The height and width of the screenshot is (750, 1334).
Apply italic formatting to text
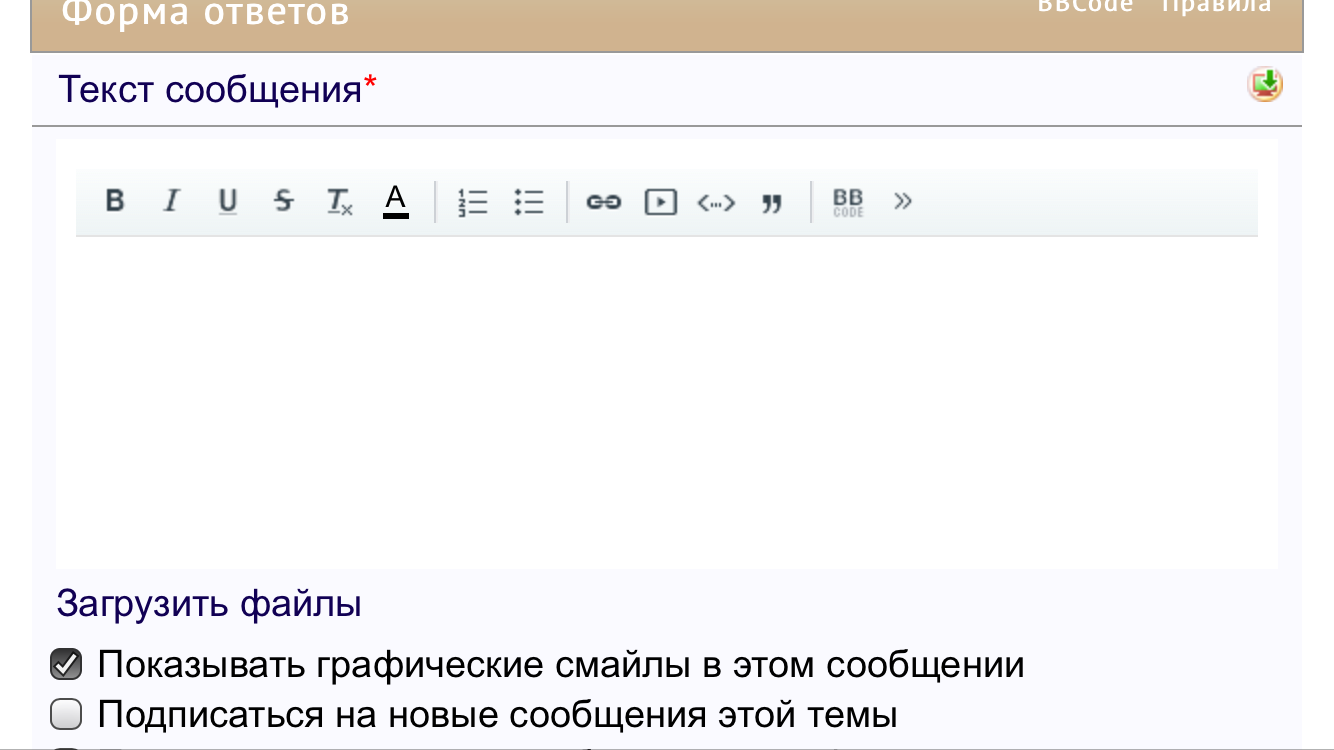(171, 201)
